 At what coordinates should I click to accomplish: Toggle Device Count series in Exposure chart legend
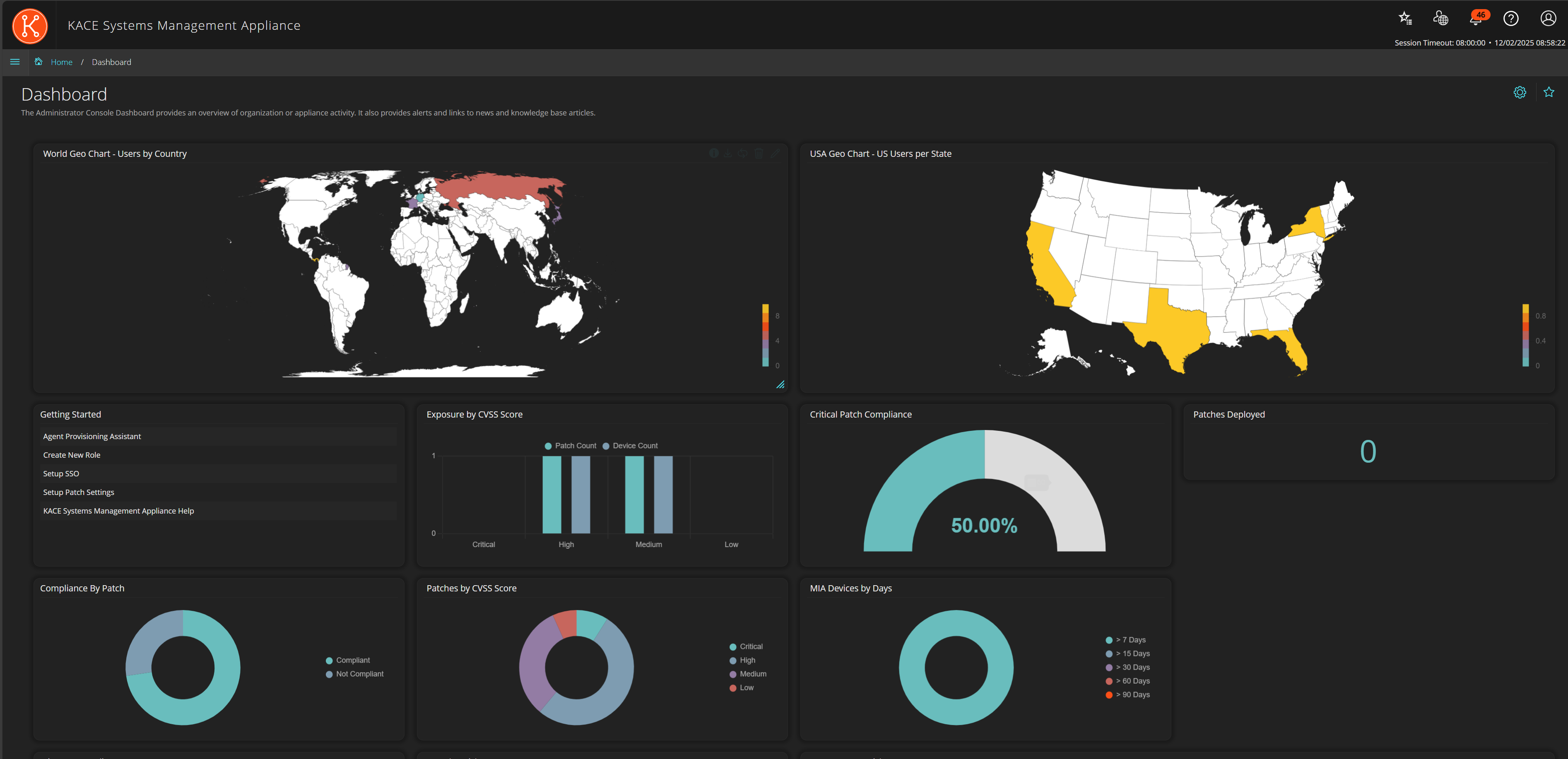pos(631,445)
